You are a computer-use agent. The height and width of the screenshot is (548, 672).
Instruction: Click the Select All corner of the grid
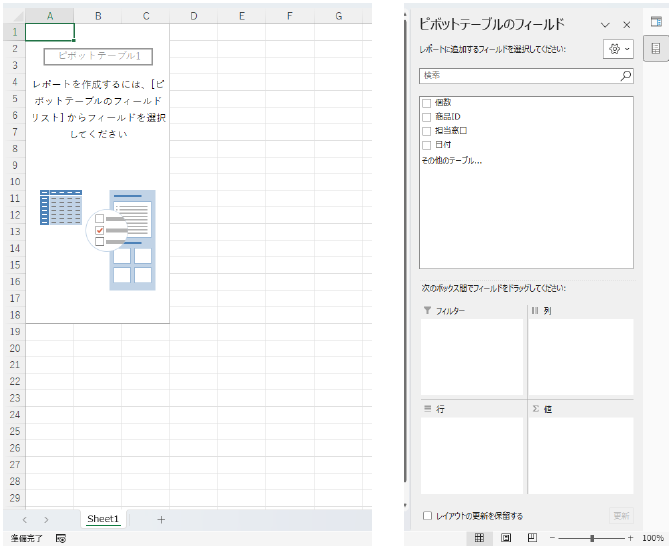tap(13, 16)
